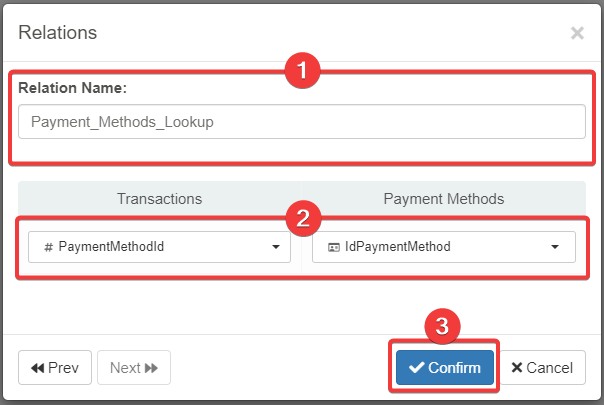Click the rewind arrows icon on Prev
Viewport: 604px width, 405px height.
[38, 368]
